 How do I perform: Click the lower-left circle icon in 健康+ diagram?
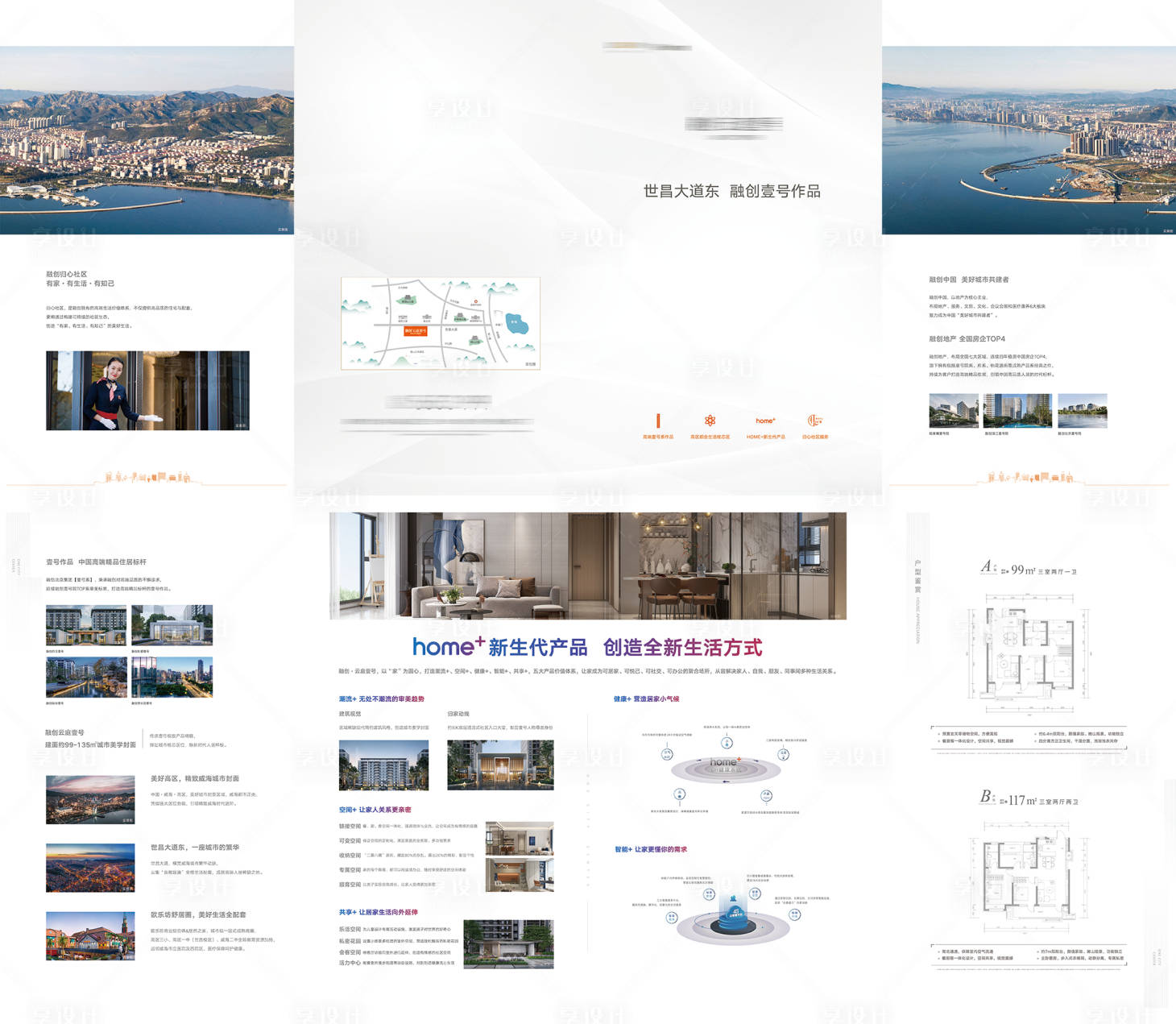click(x=680, y=794)
